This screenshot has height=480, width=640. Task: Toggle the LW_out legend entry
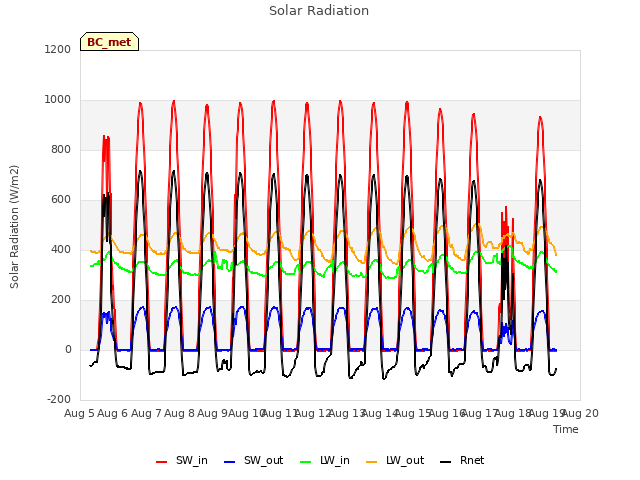395,460
